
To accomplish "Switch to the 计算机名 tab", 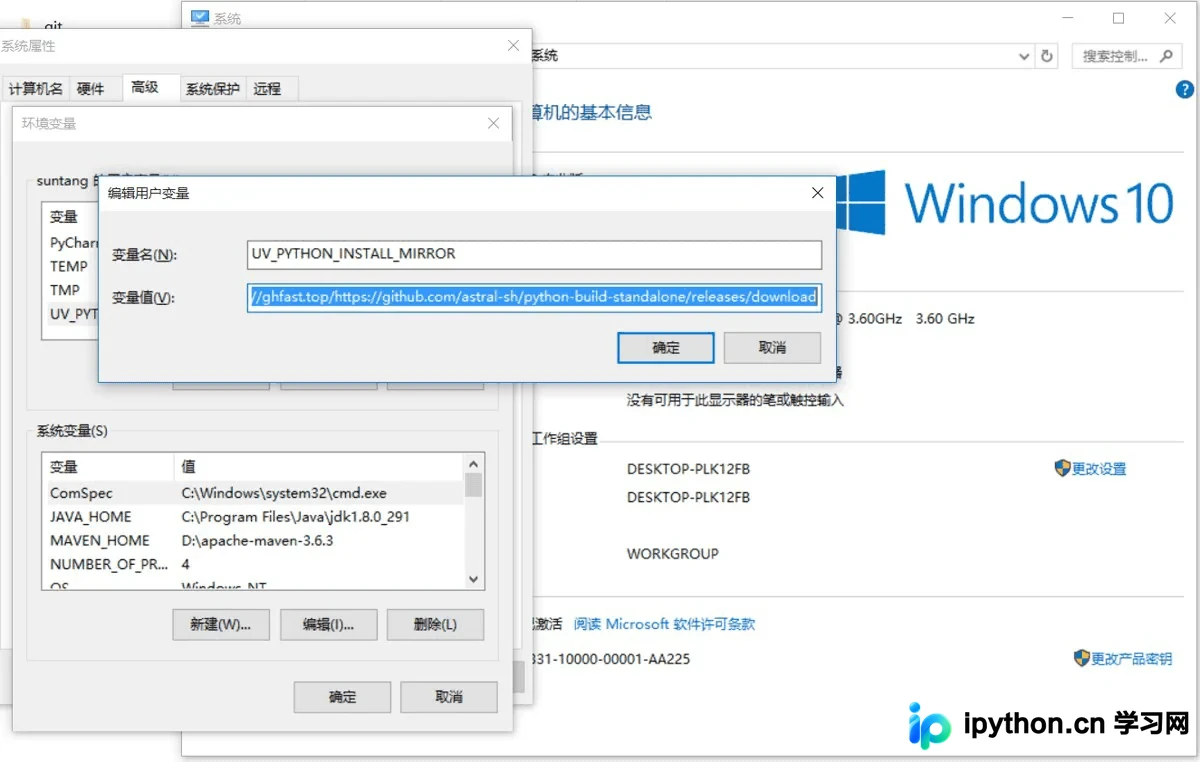I will coord(35,89).
